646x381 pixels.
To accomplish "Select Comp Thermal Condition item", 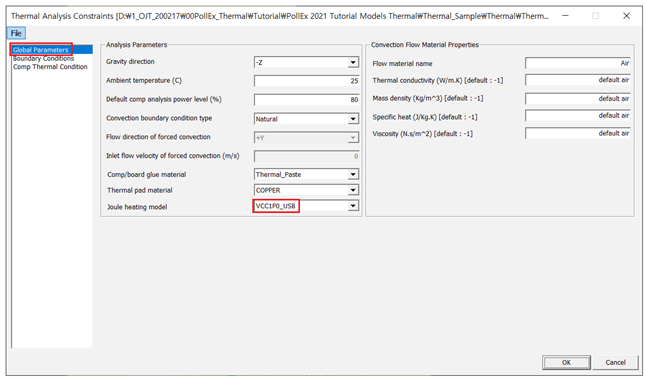I will (x=50, y=67).
